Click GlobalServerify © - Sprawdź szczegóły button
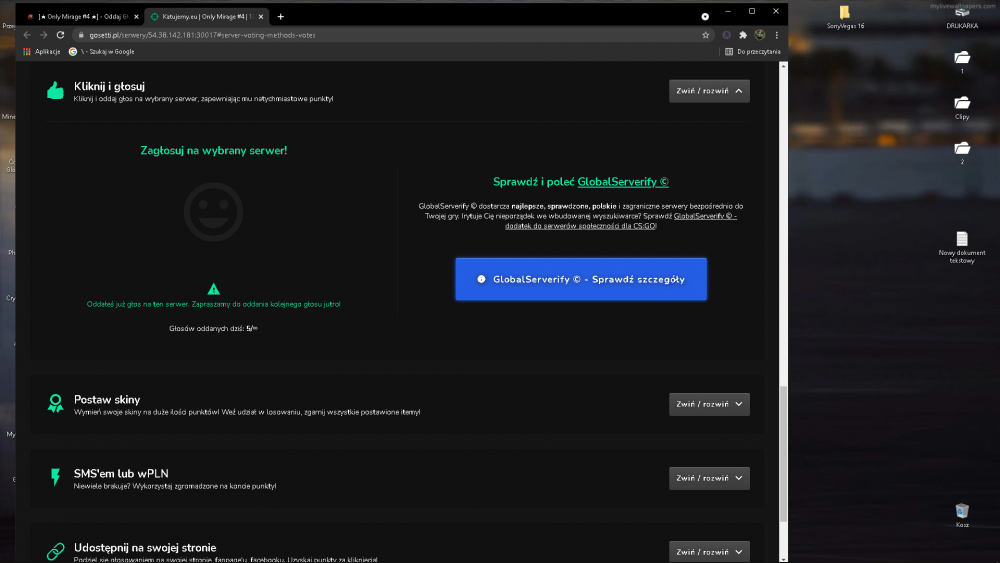Screen dimensions: 1000x563 click(x=581, y=279)
